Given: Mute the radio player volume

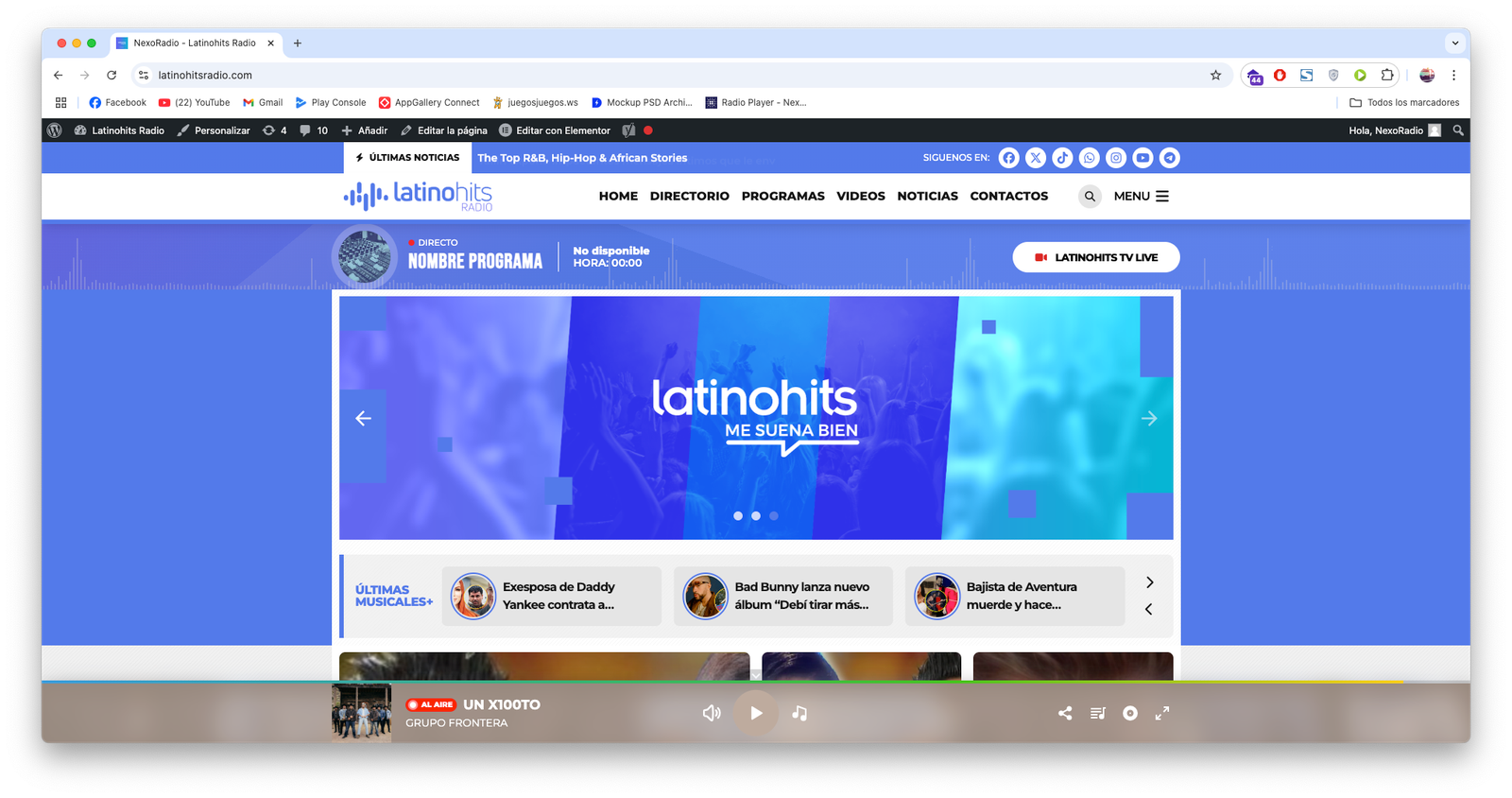Looking at the screenshot, I should [x=712, y=713].
